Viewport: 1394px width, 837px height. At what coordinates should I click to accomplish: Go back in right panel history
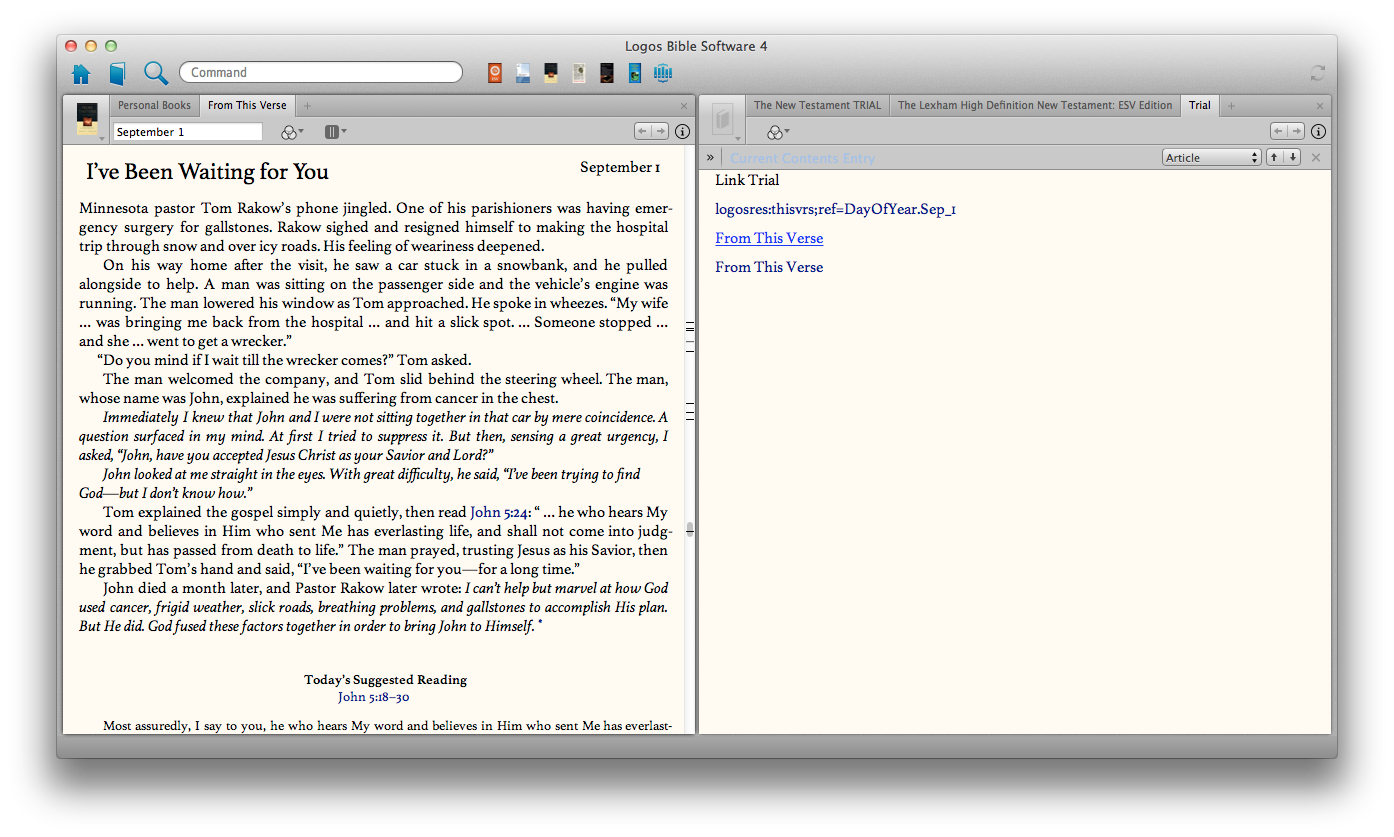coord(1279,131)
